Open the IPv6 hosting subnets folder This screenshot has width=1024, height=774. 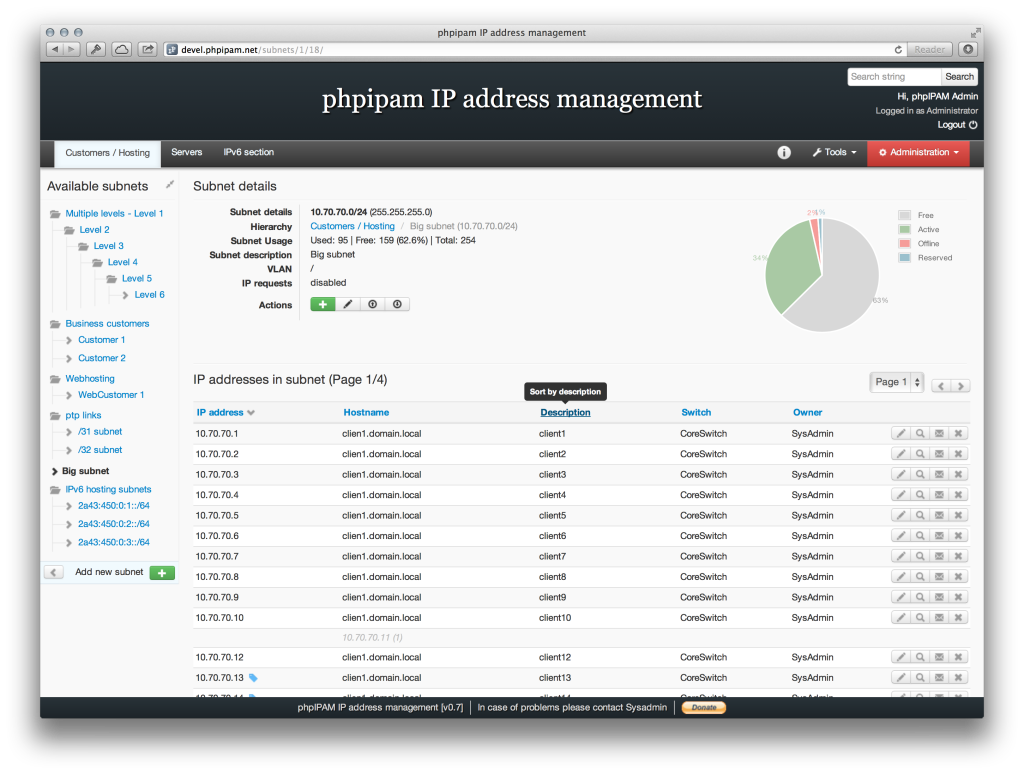click(108, 489)
